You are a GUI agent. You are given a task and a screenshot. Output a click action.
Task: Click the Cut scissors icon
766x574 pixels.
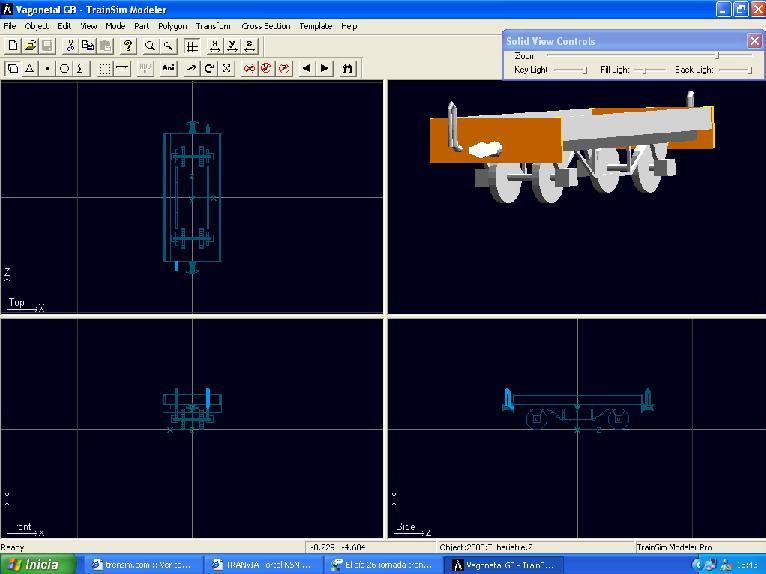(70, 46)
